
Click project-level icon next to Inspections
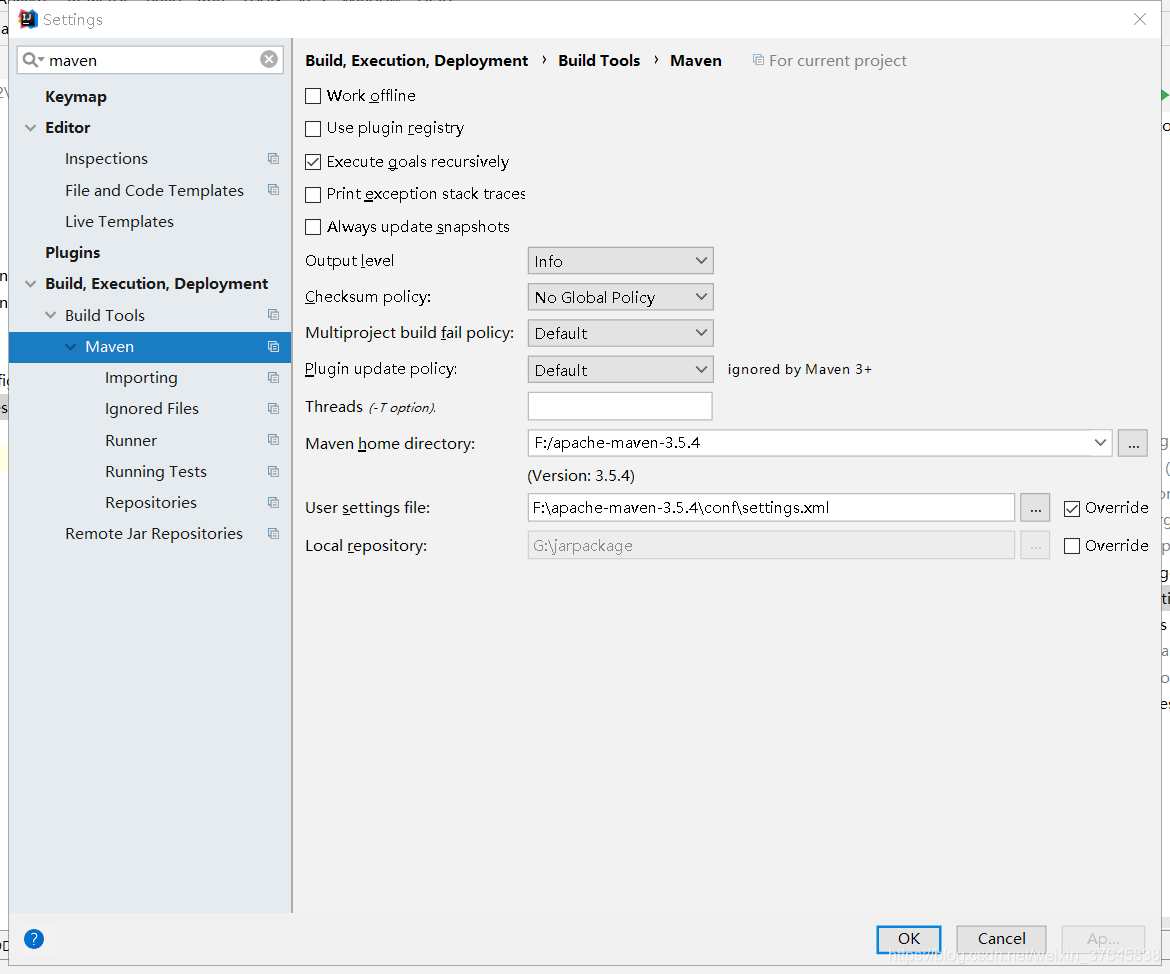[x=273, y=159]
